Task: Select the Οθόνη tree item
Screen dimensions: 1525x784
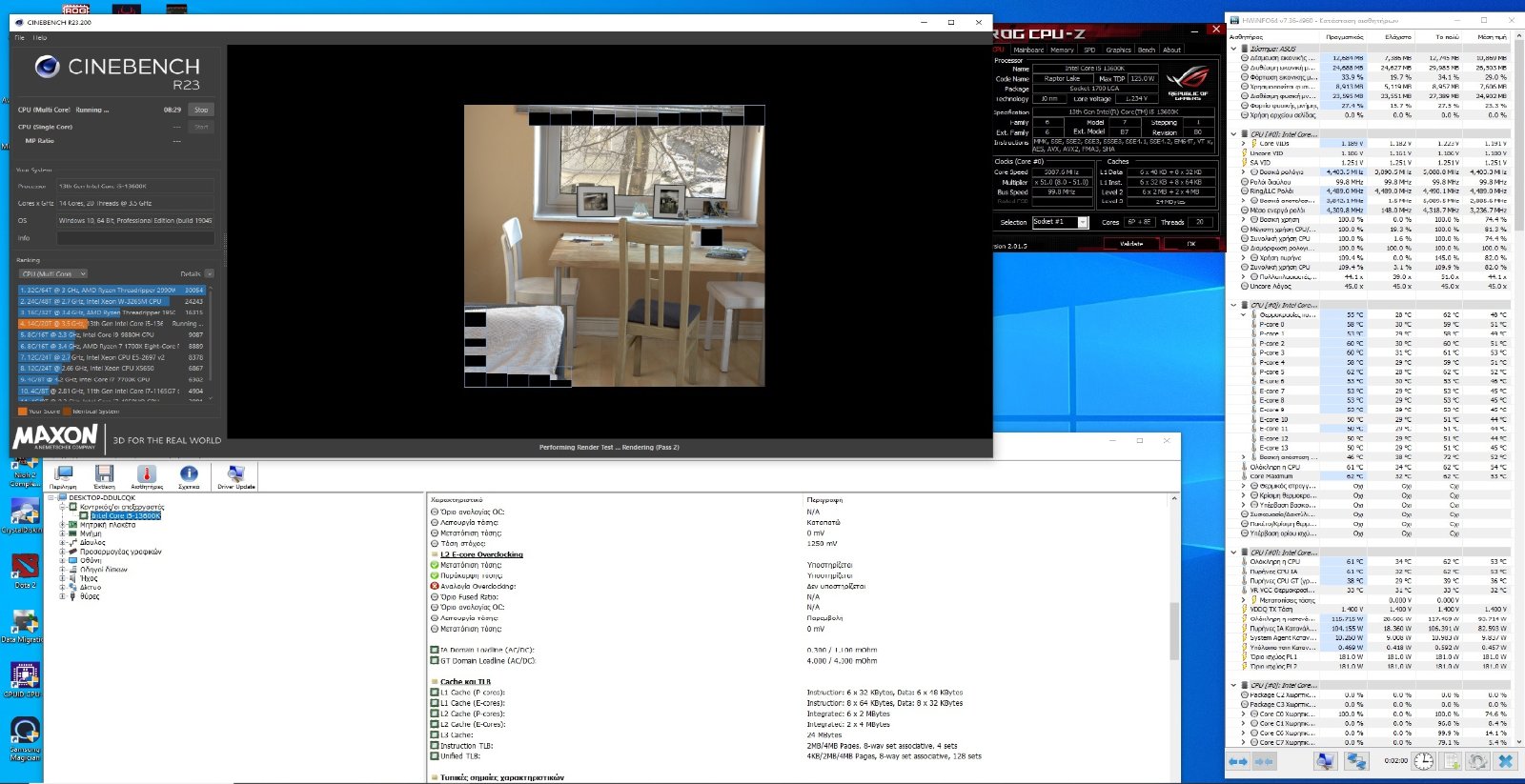Action: tap(91, 560)
